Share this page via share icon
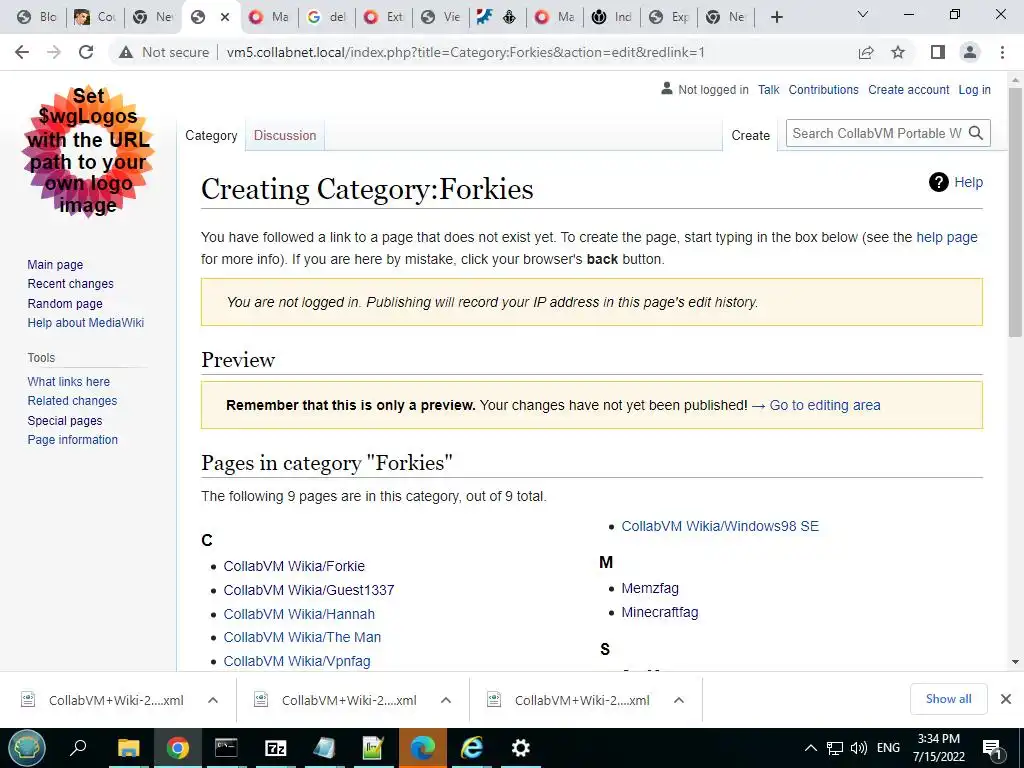This screenshot has width=1024, height=768. (866, 52)
